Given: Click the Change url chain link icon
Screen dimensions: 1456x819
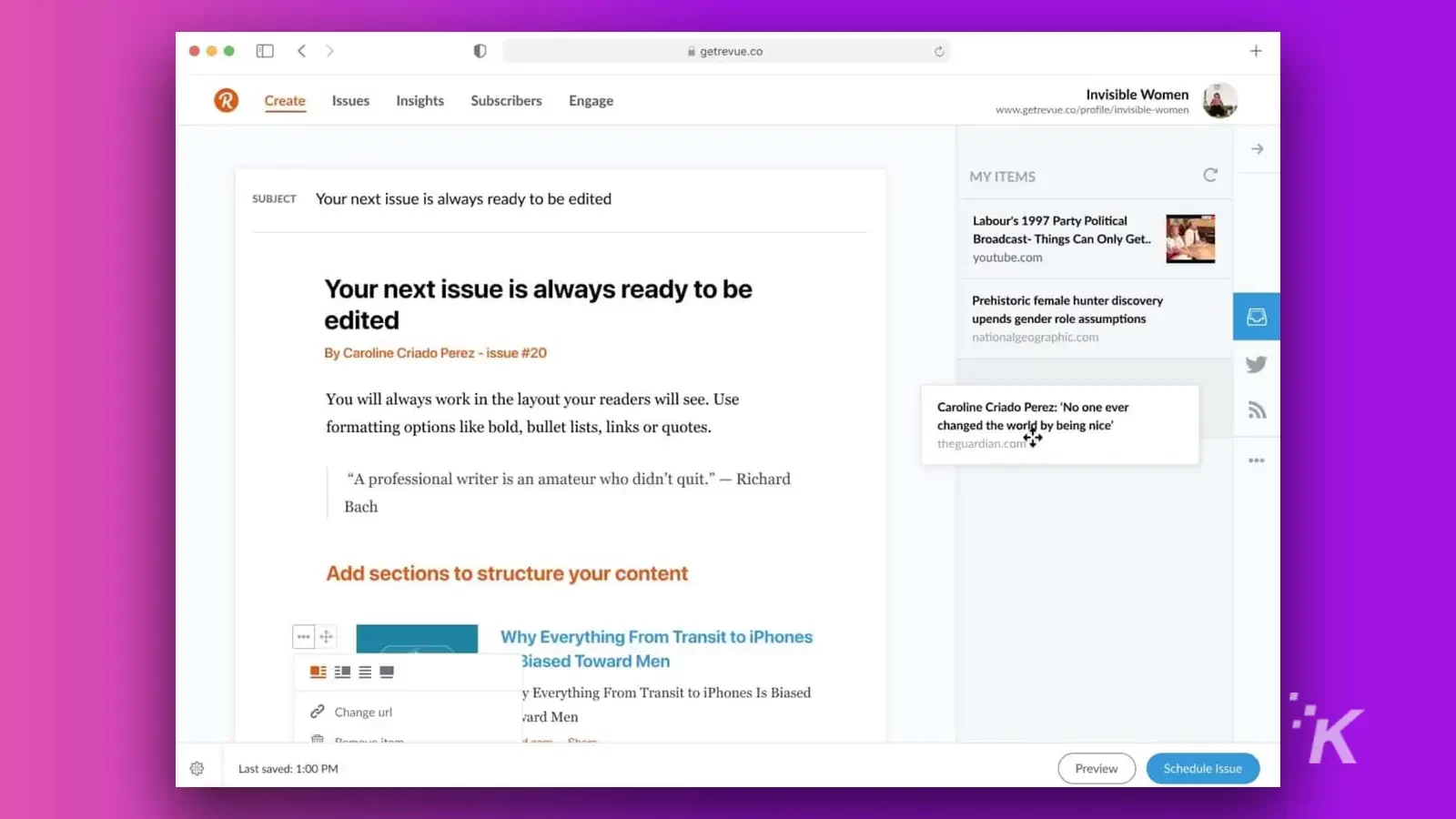Looking at the screenshot, I should [317, 712].
